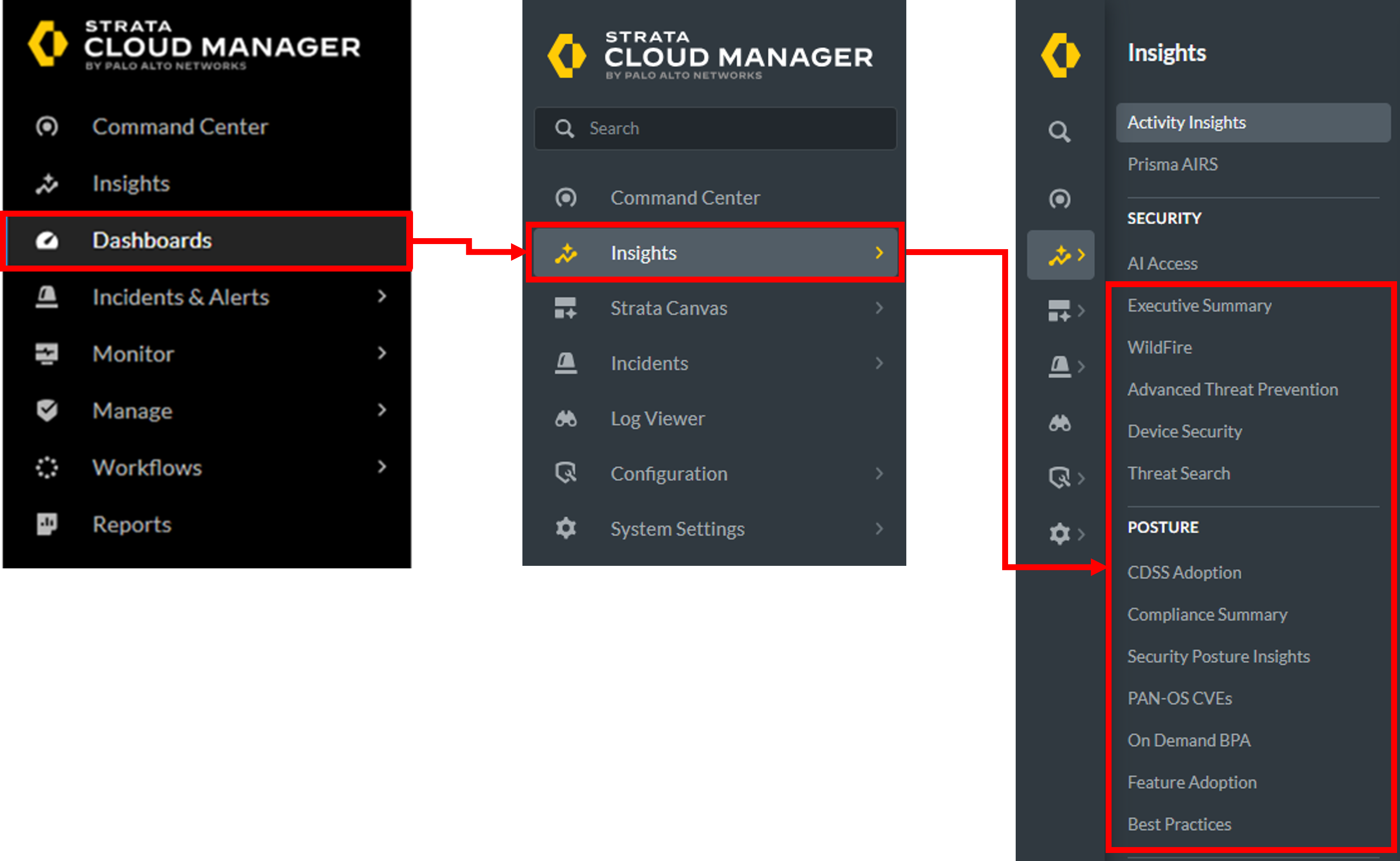Expand the Configuration submenu chevron
Viewport: 1400px width, 861px height.
coord(879,473)
